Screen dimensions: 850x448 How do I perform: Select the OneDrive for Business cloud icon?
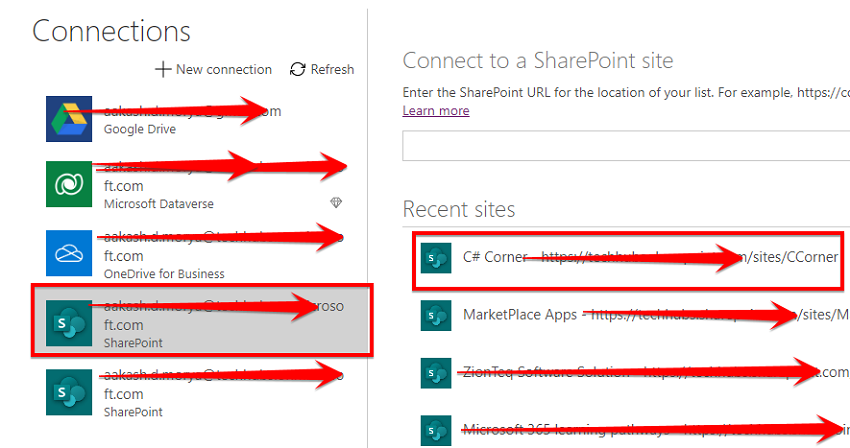click(x=69, y=253)
